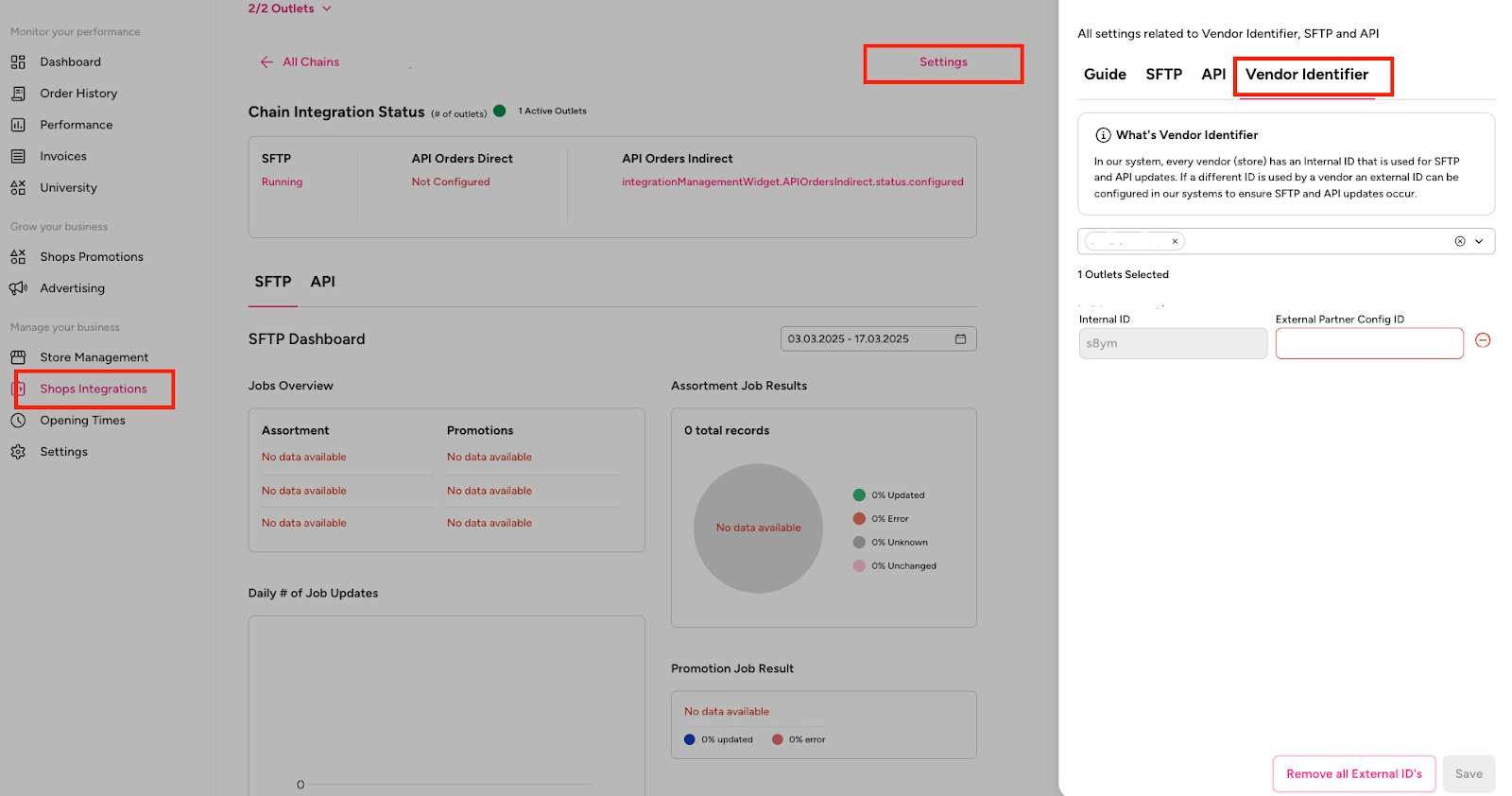Click the calendar icon in date range

point(960,339)
